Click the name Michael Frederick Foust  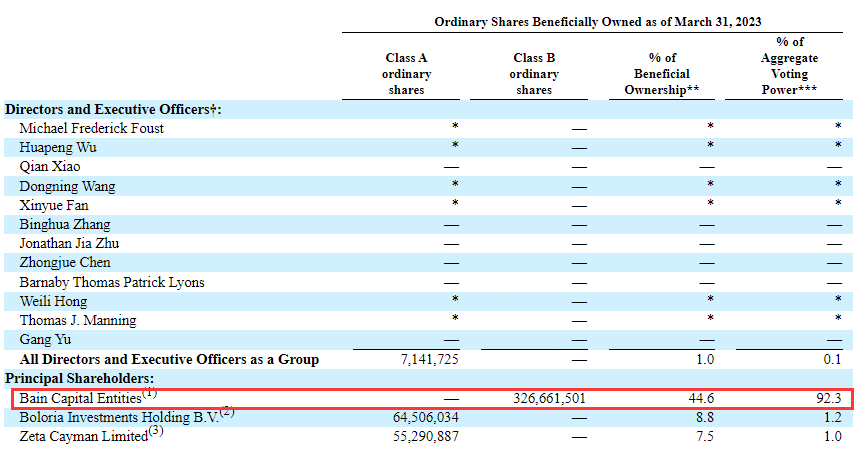(91, 128)
